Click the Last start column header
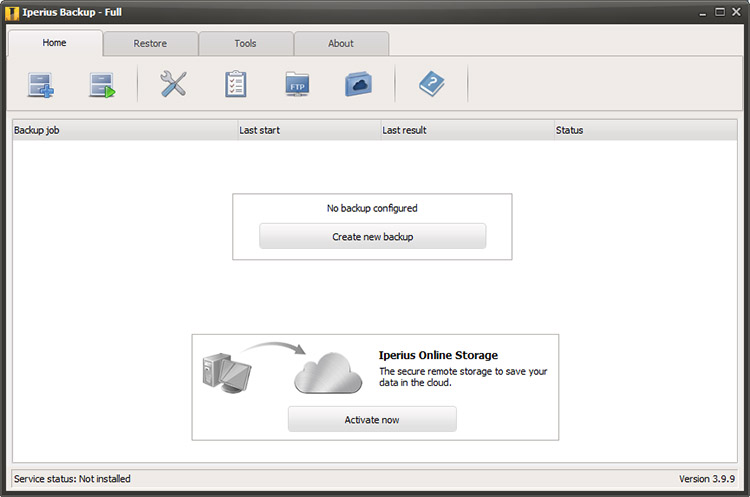Image resolution: width=750 pixels, height=497 pixels. click(309, 130)
